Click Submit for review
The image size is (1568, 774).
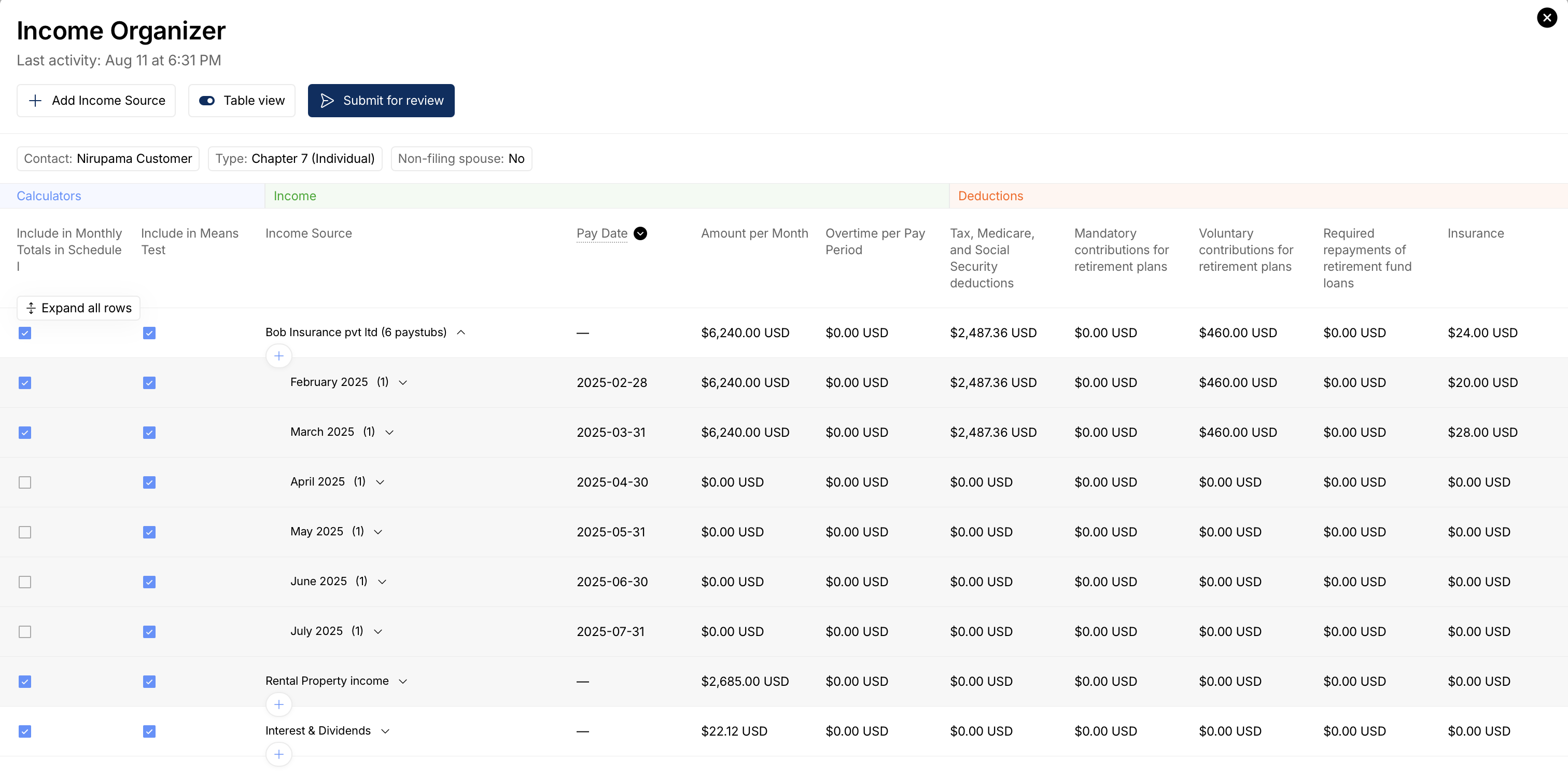(x=381, y=101)
